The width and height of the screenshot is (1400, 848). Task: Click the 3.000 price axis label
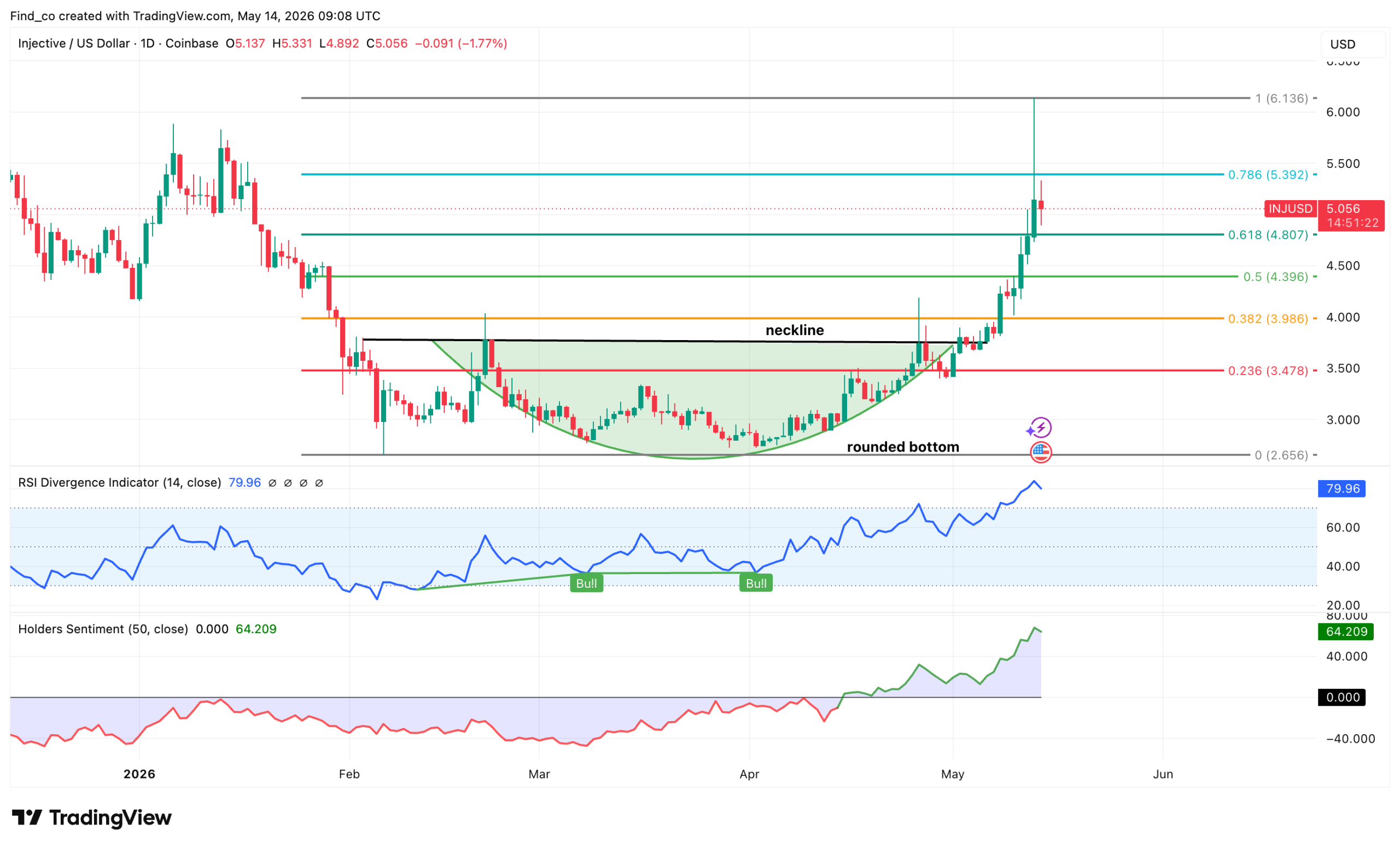(1343, 420)
